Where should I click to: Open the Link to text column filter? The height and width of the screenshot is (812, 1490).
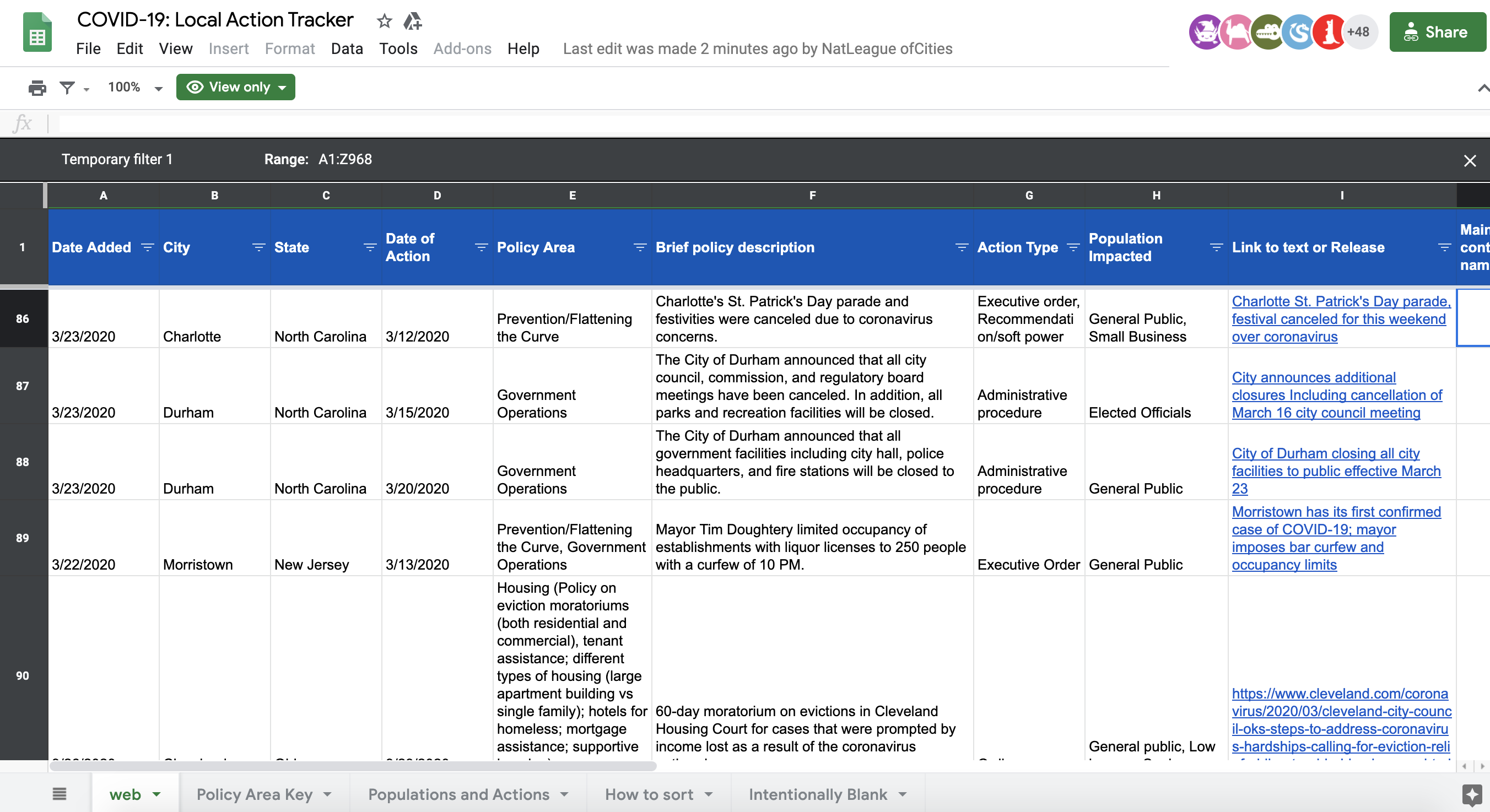(1444, 247)
